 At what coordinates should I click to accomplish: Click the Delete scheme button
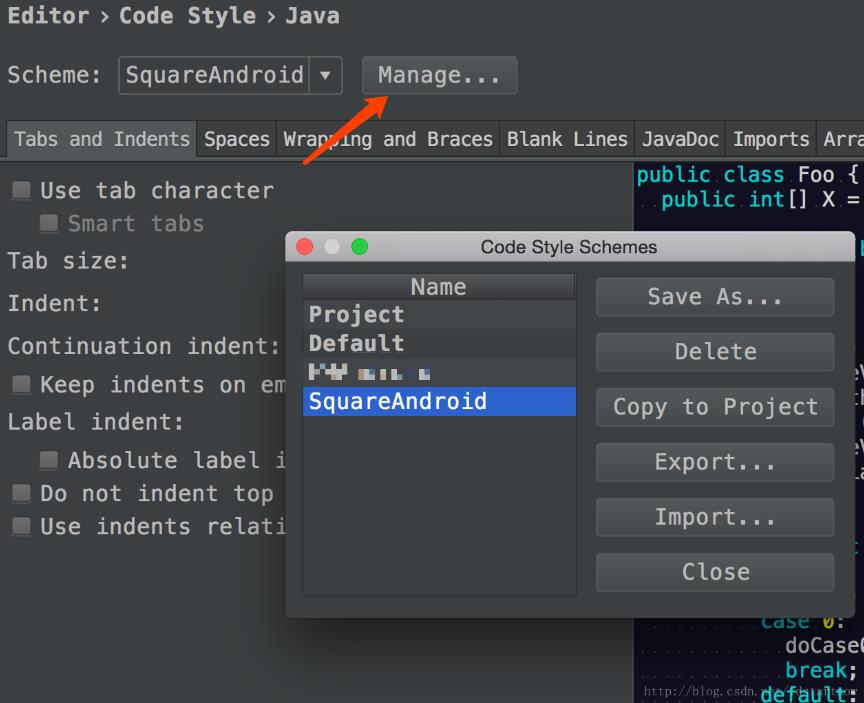click(x=714, y=351)
